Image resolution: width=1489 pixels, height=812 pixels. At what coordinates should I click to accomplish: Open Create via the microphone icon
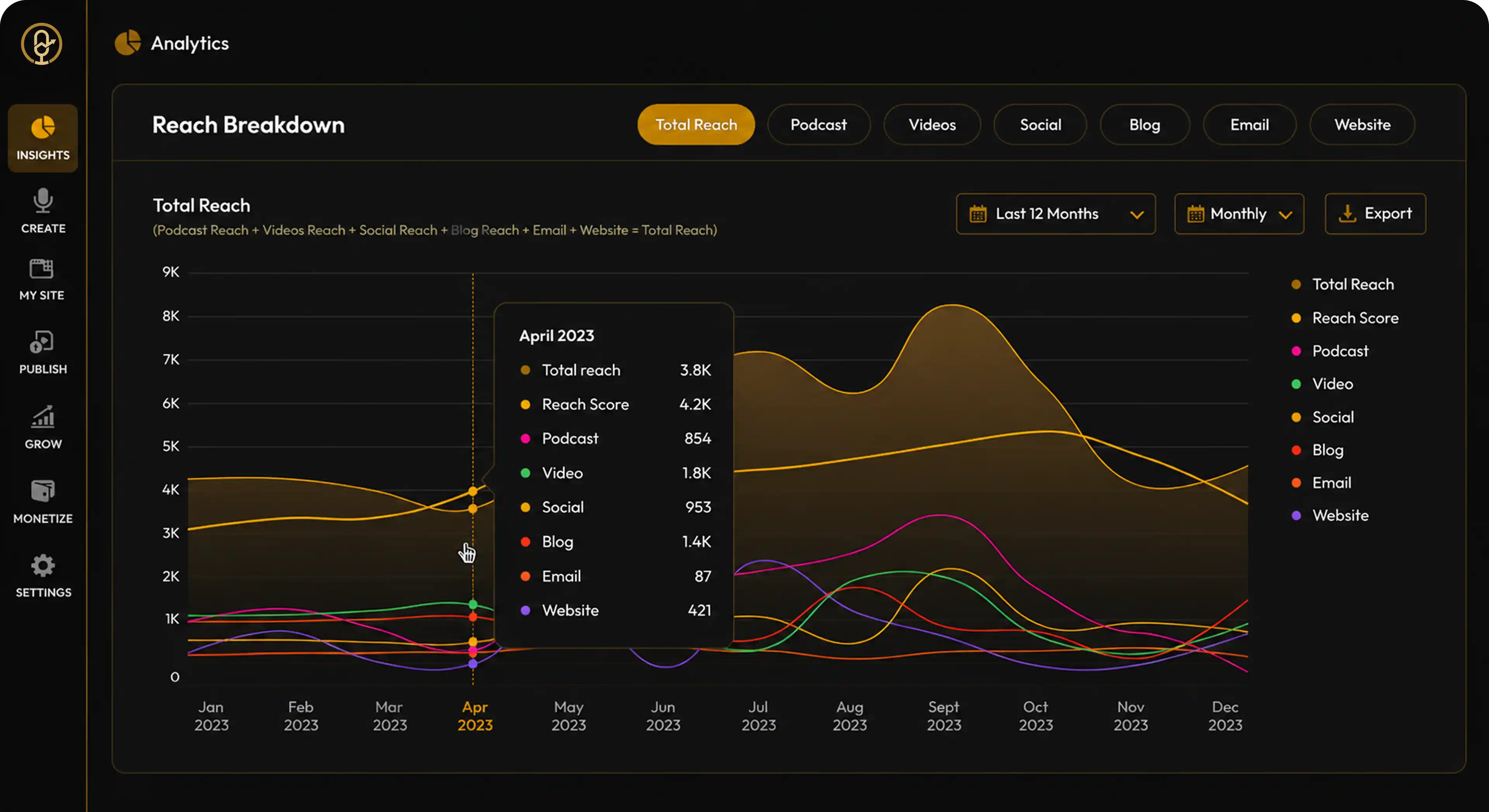[x=43, y=200]
